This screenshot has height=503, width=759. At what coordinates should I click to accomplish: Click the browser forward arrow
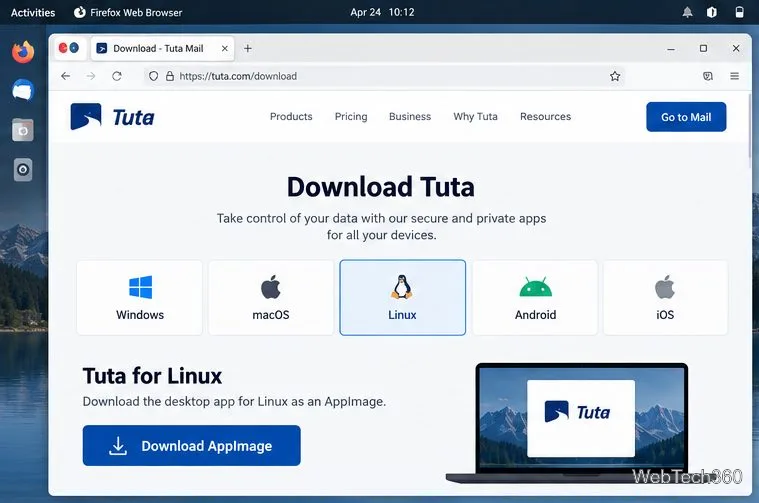(91, 76)
